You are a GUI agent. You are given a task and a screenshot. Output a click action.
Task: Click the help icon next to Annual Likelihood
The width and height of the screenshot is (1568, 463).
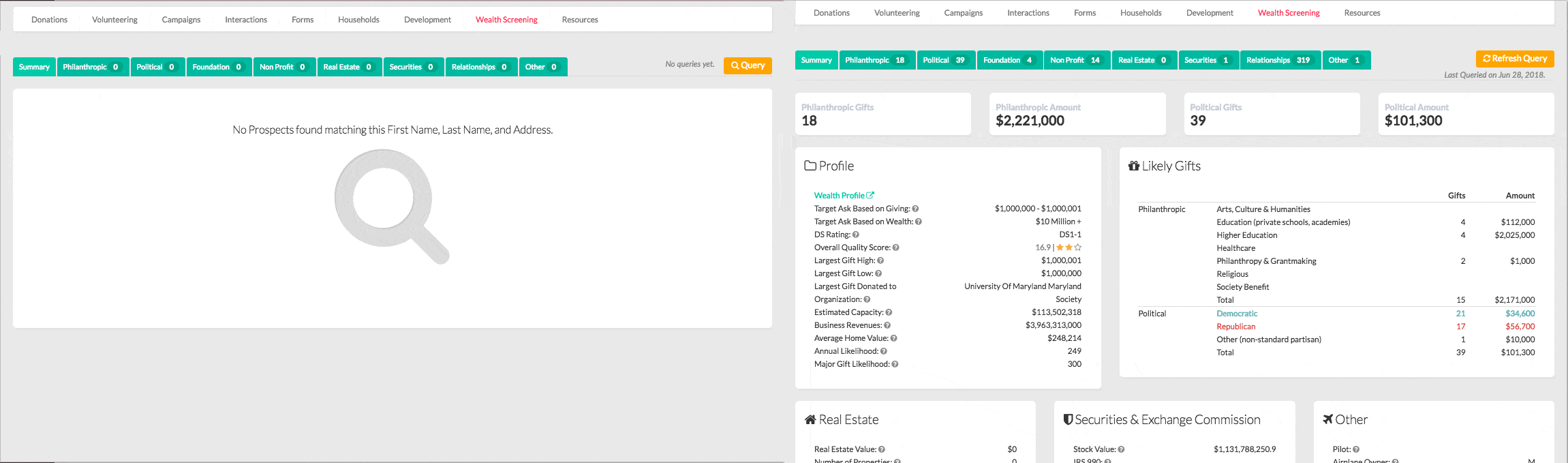point(884,351)
